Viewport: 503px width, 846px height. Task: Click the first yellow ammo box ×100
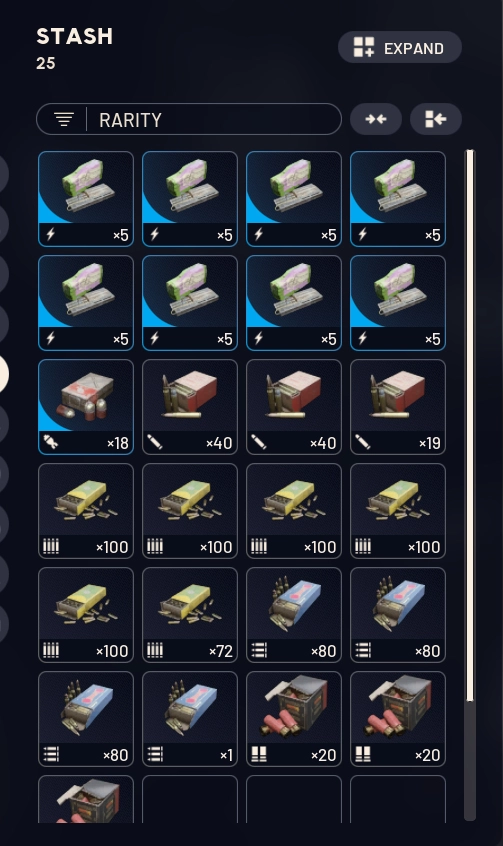tap(86, 511)
